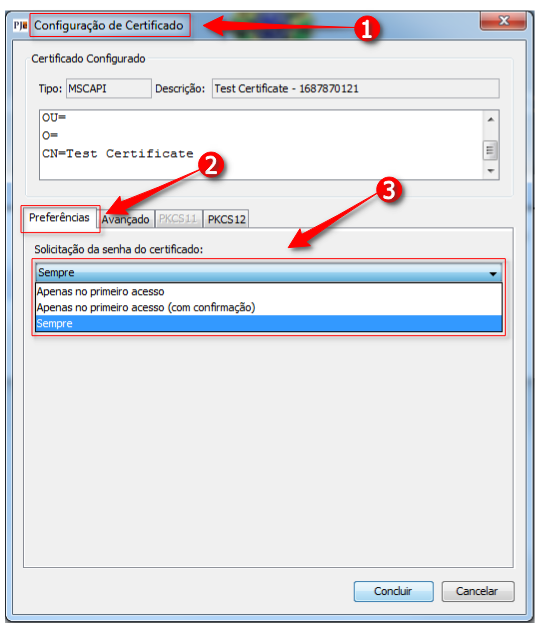Click scroll down arrow in certificate details
The height and width of the screenshot is (628, 540).
(491, 171)
